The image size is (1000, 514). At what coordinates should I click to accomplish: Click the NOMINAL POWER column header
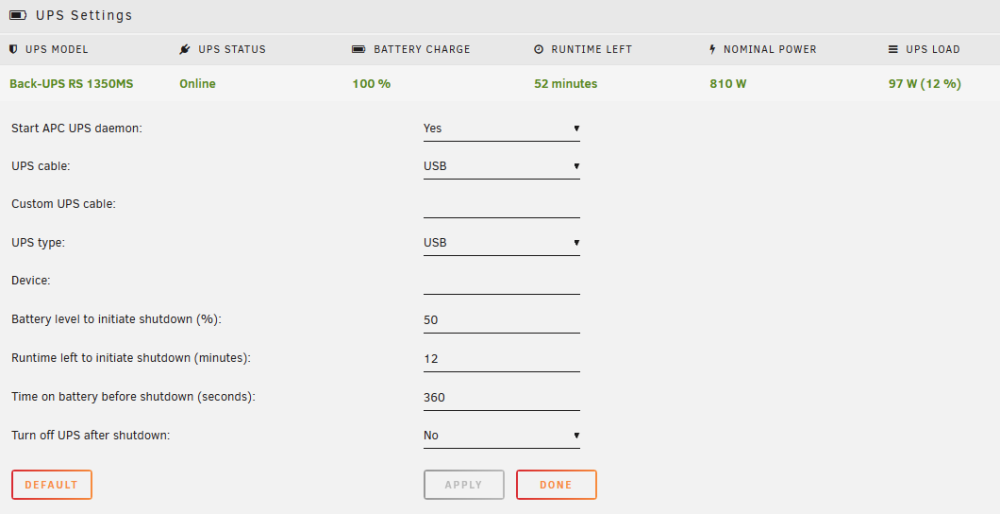coord(770,49)
